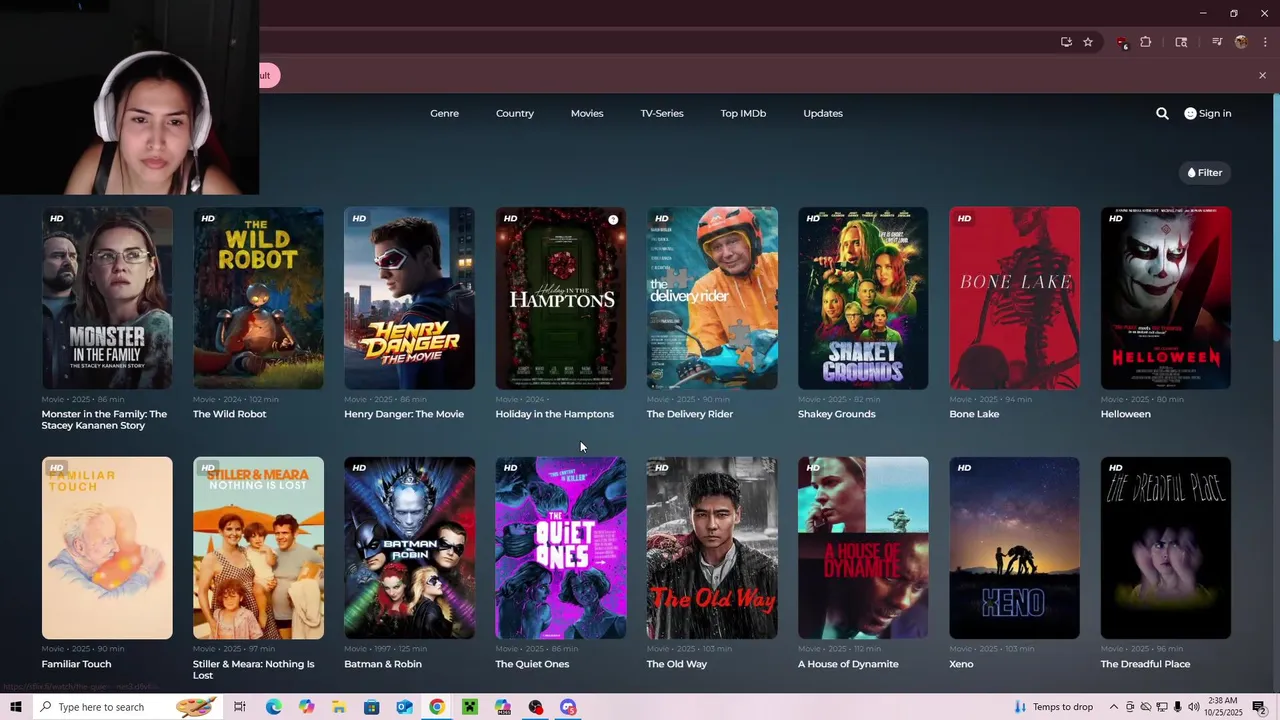Open The Delivery Rider poster
Viewport: 1280px width, 720px height.
(x=712, y=298)
